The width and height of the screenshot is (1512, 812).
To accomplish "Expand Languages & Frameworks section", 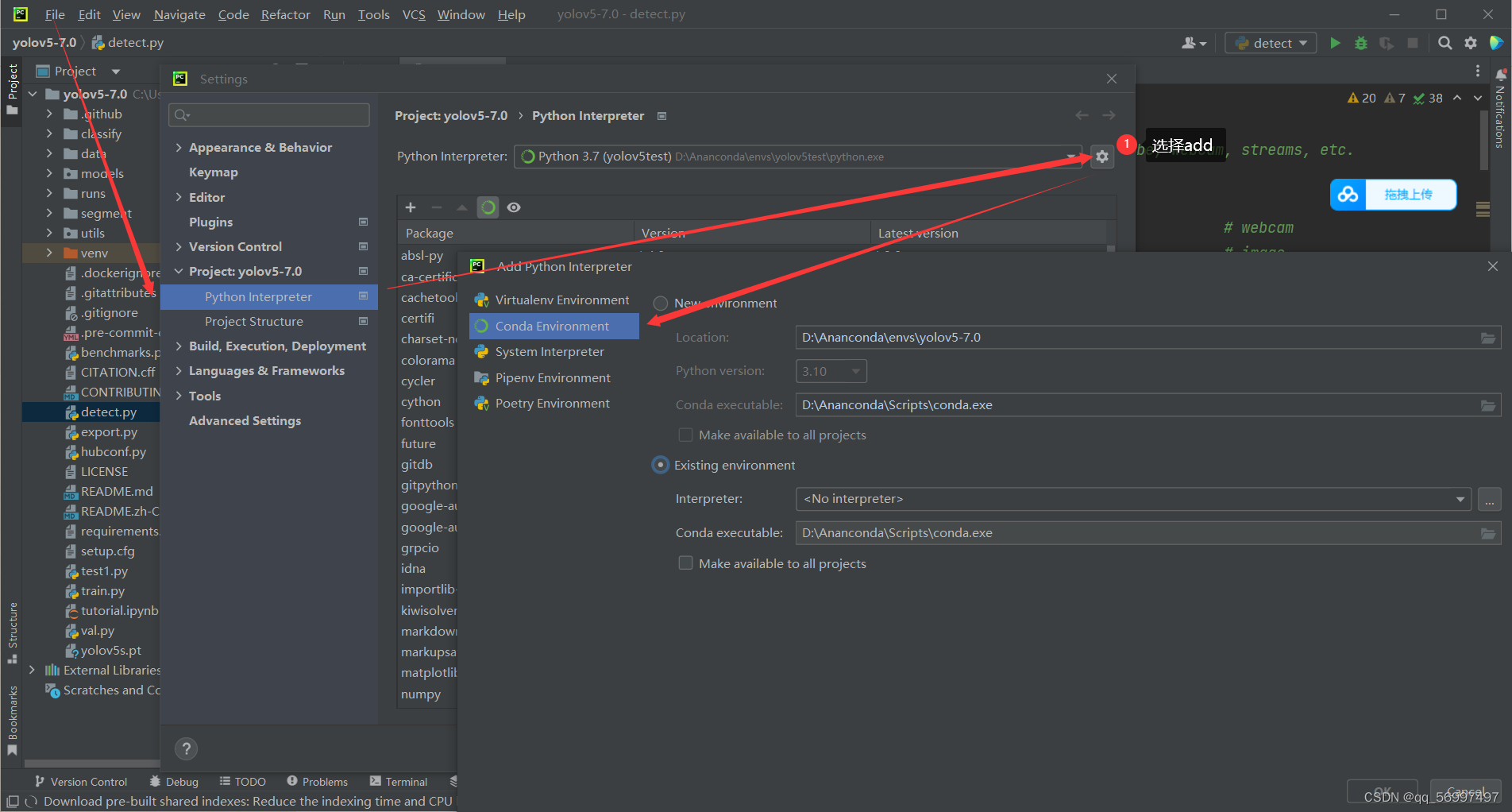I will [x=179, y=371].
